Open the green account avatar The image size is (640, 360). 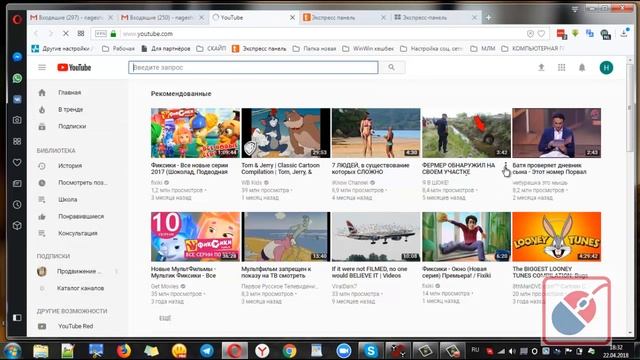[606, 67]
